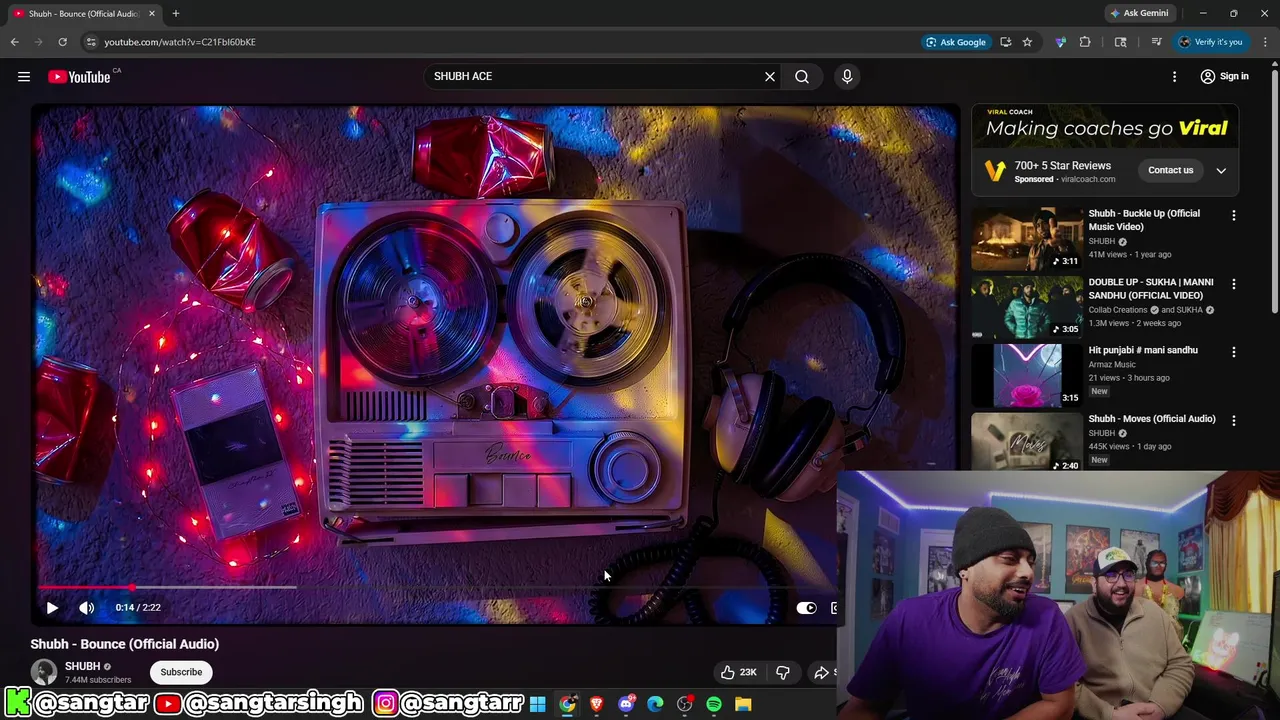This screenshot has height=720, width=1280.
Task: Start voice search with the microphone
Action: click(x=847, y=77)
